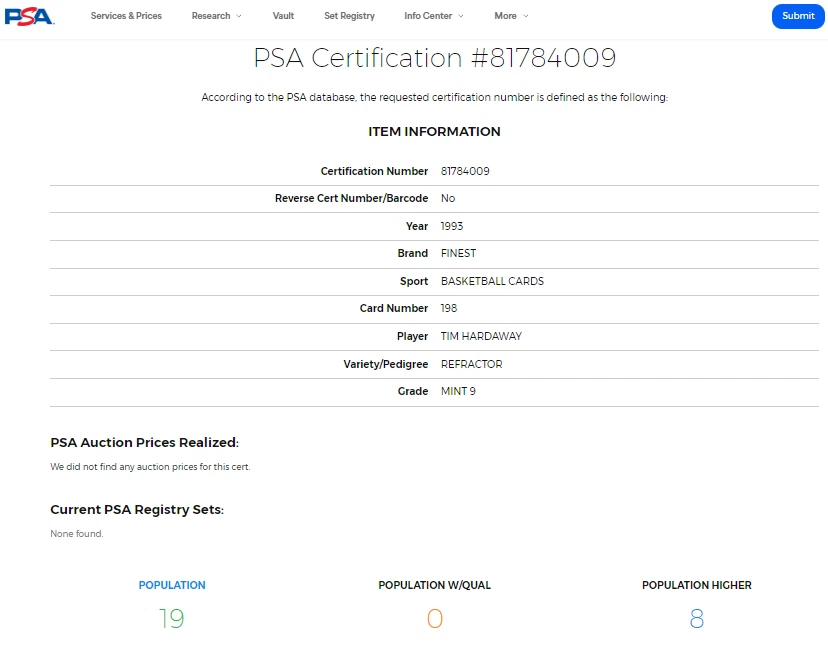Open the Set Registry page

[x=349, y=16]
